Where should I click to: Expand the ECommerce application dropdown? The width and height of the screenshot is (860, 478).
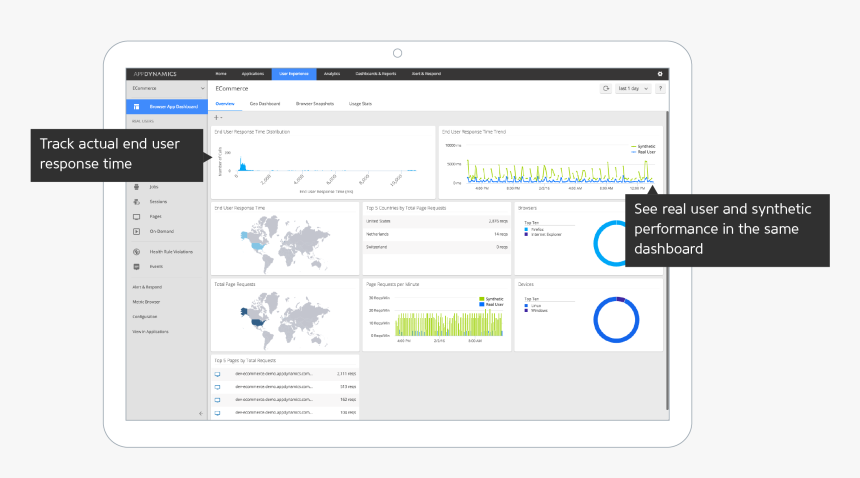tap(202, 89)
